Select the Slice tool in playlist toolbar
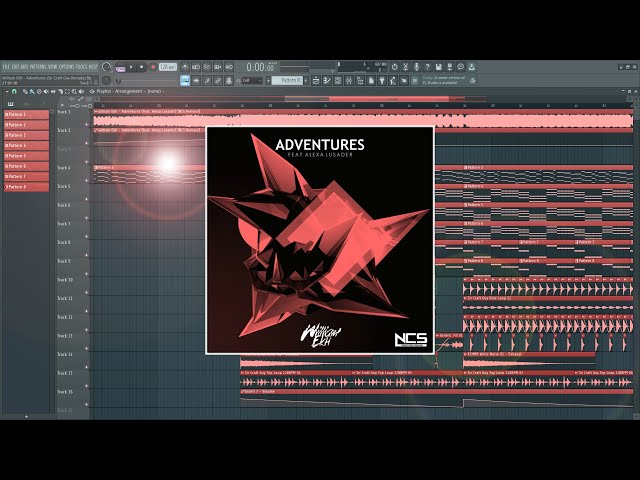 point(60,91)
